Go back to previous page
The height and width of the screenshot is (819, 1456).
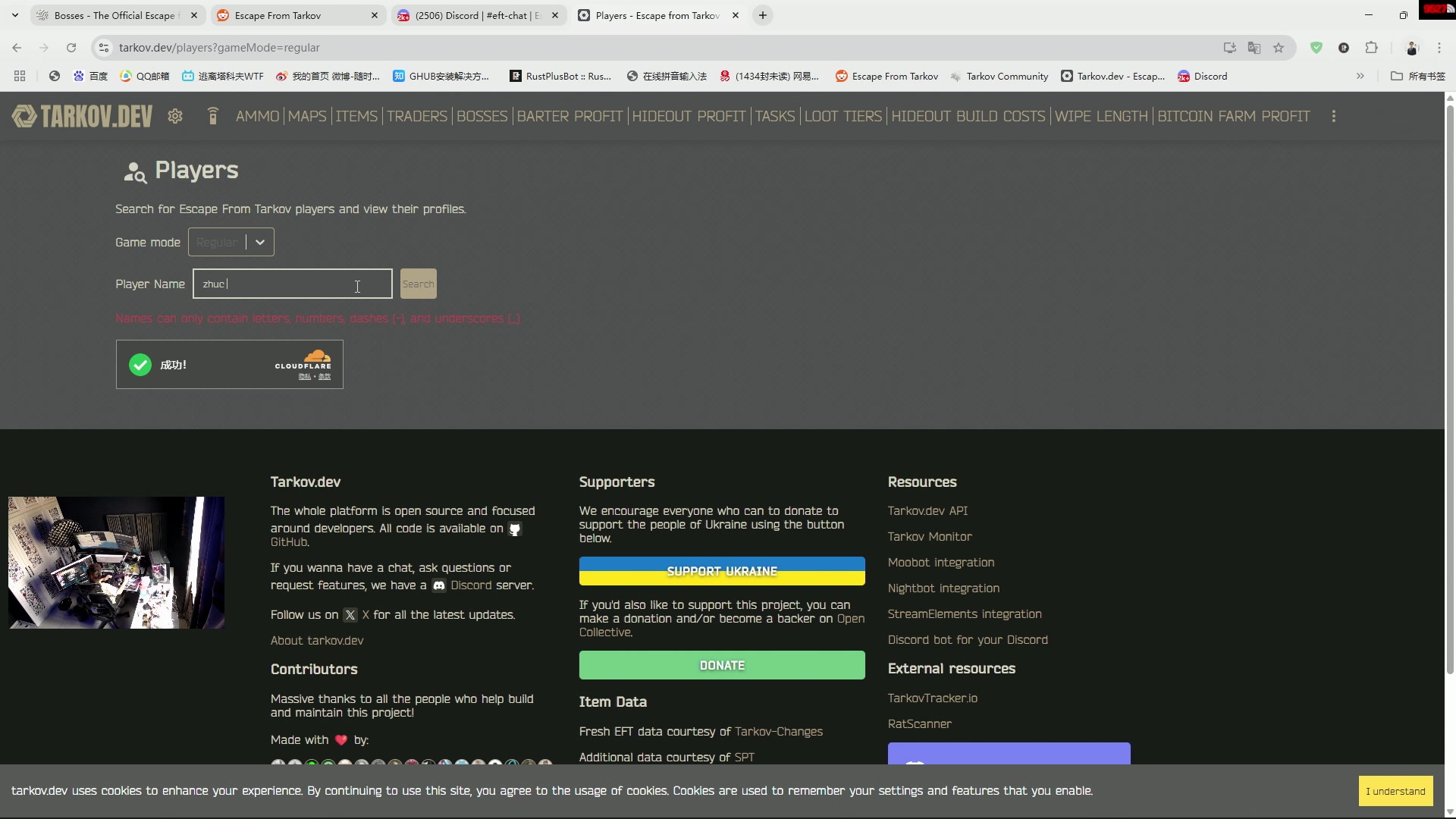17,48
